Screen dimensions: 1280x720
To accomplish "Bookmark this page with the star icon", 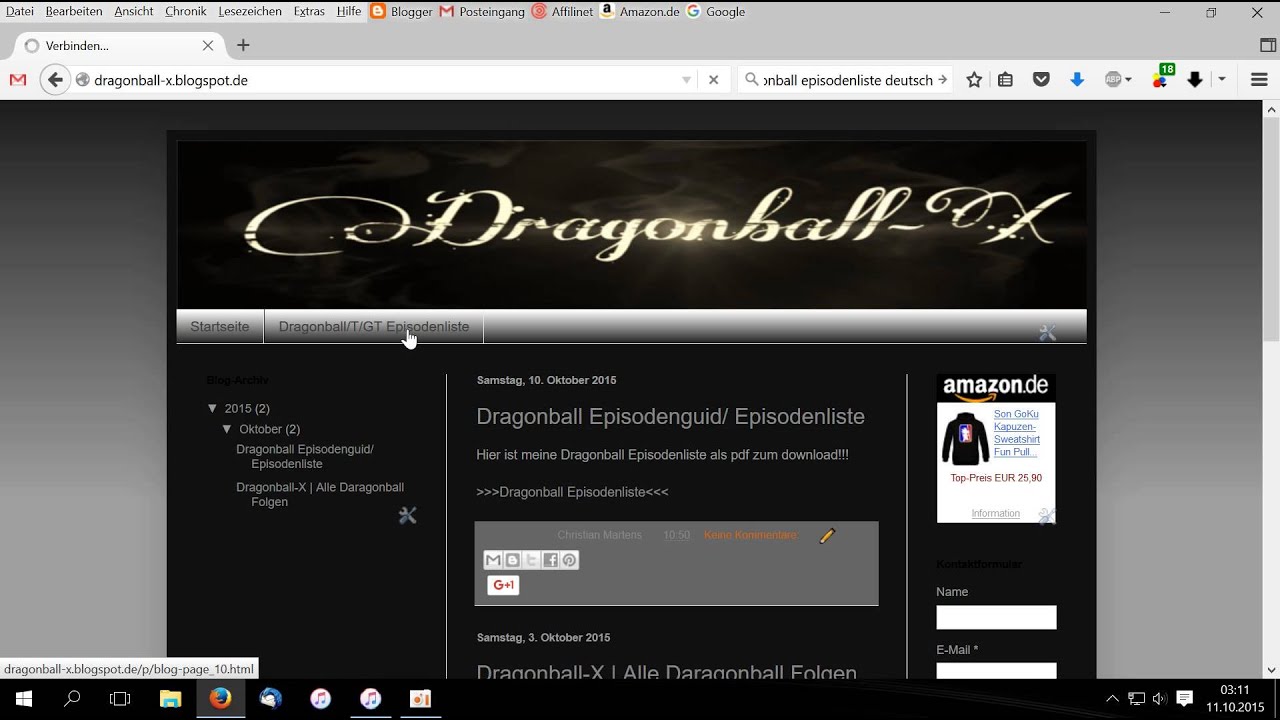I will tap(974, 80).
